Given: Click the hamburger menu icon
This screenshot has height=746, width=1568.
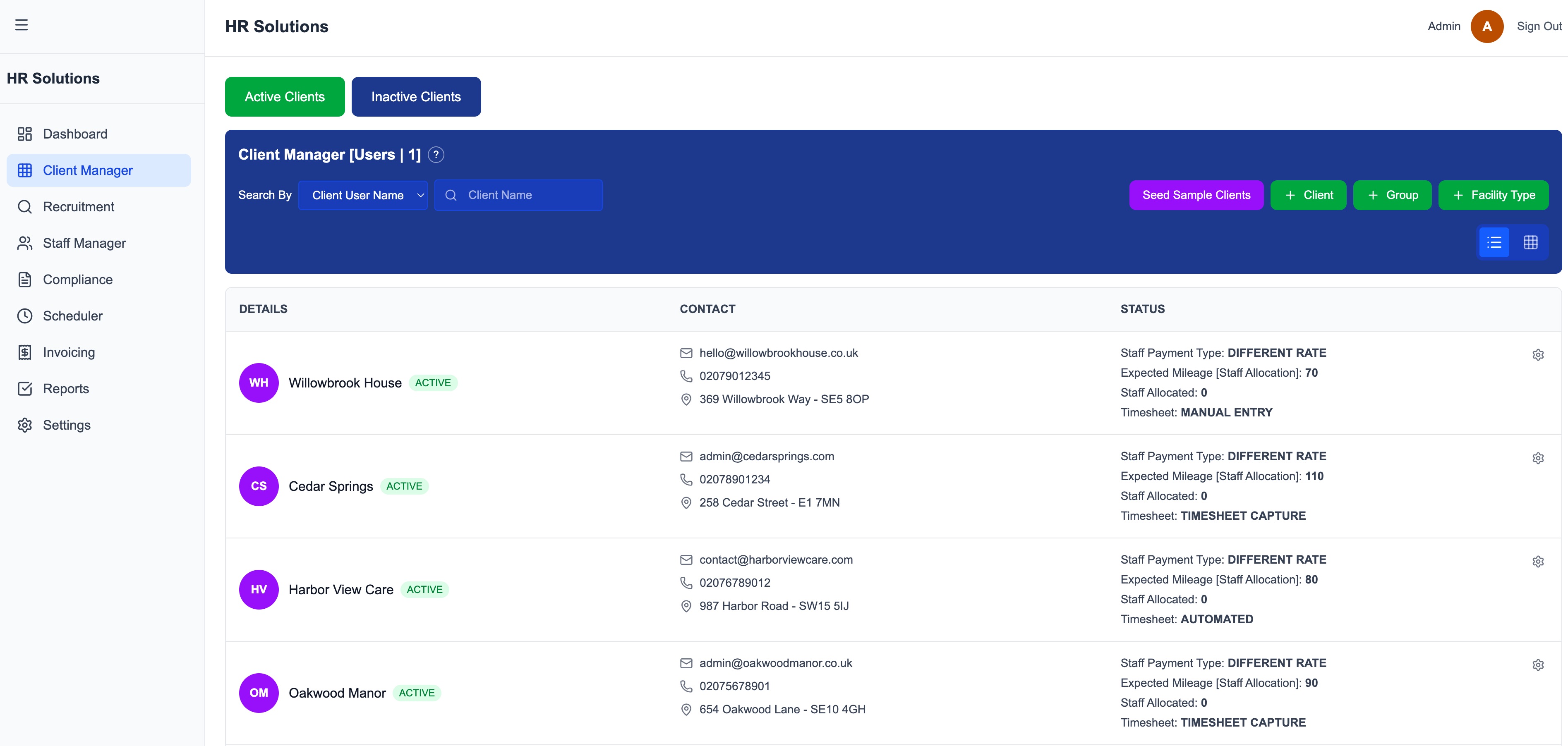Looking at the screenshot, I should (21, 25).
